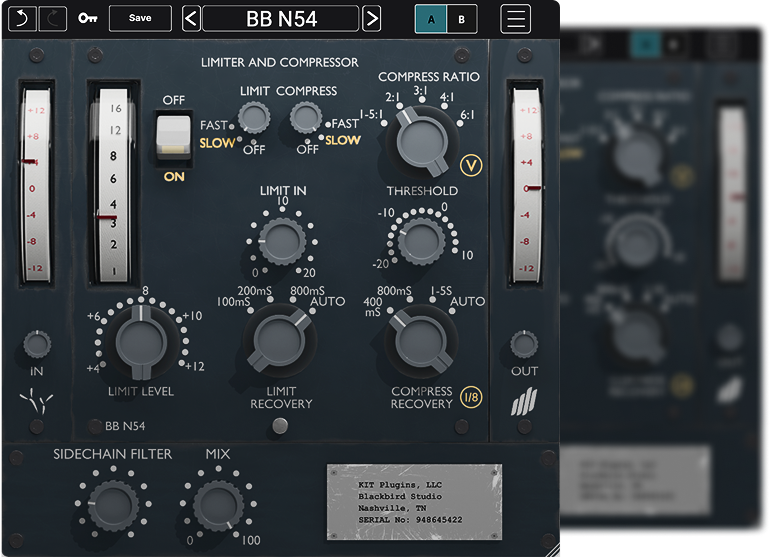Select the previous preset arrow

tap(191, 18)
